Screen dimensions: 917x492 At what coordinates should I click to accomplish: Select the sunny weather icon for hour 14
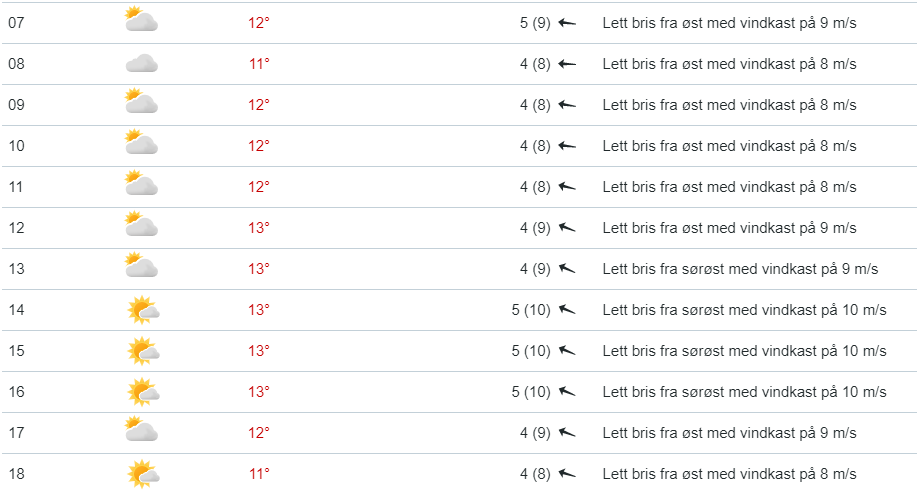[x=144, y=310]
